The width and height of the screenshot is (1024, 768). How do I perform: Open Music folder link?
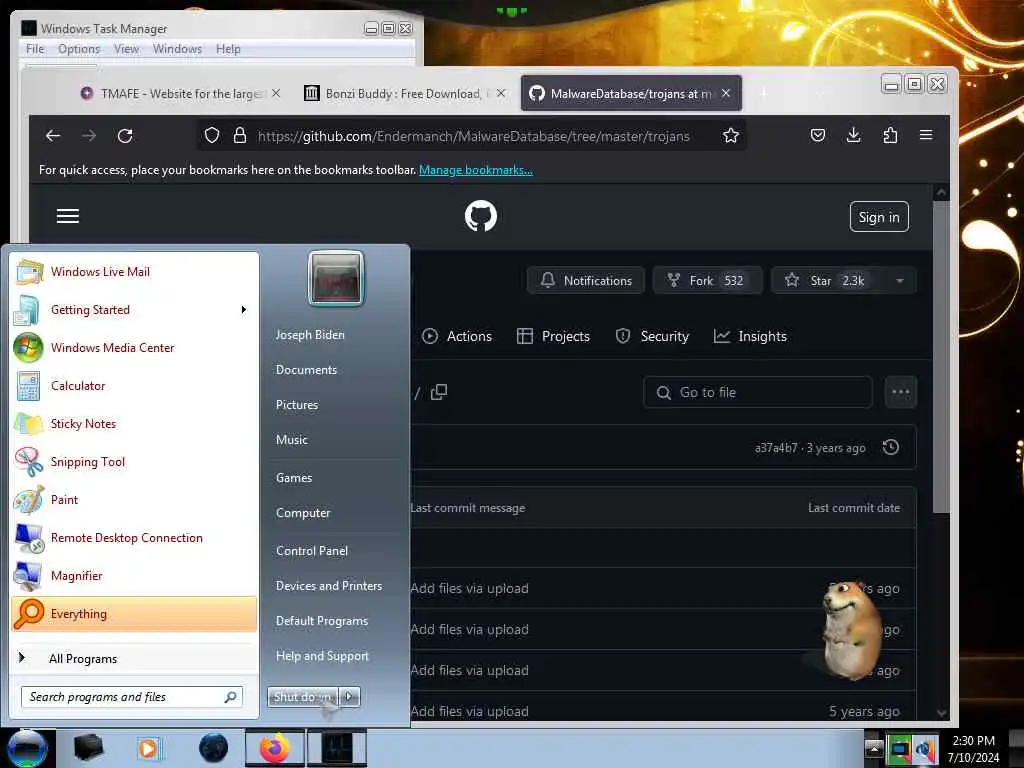coord(292,440)
